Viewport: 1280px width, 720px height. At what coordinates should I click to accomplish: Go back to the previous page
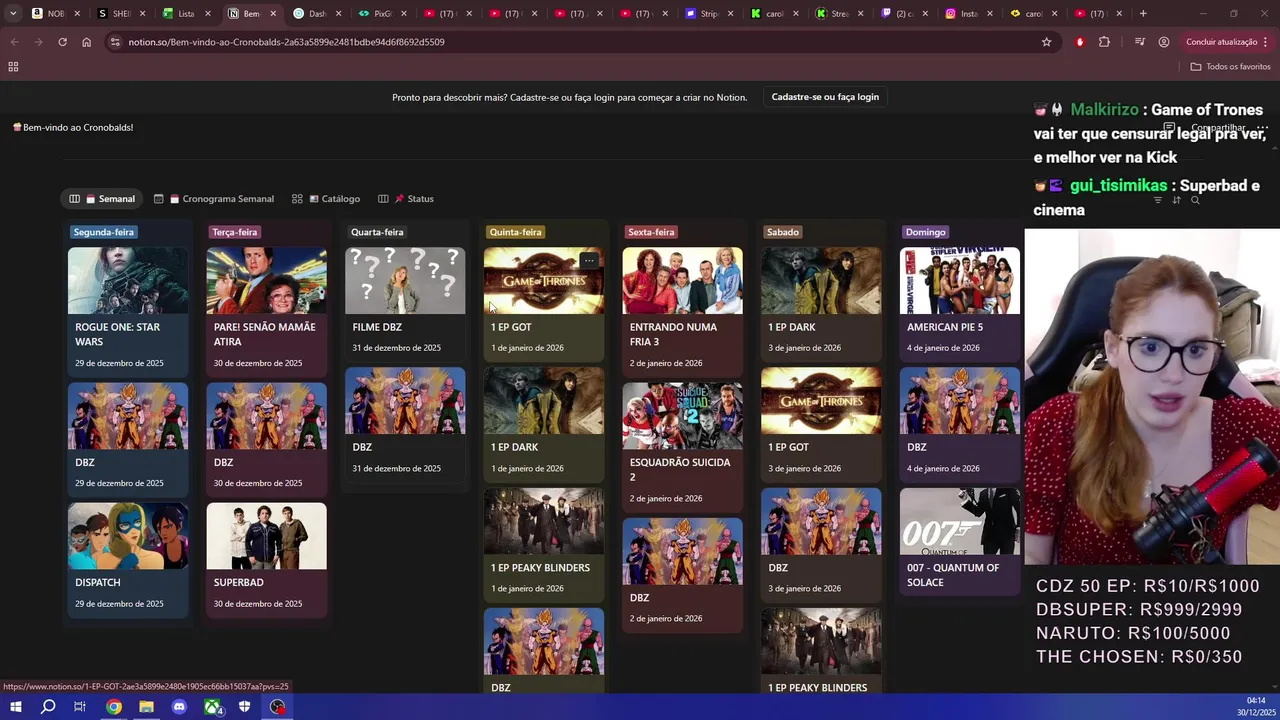(x=14, y=42)
